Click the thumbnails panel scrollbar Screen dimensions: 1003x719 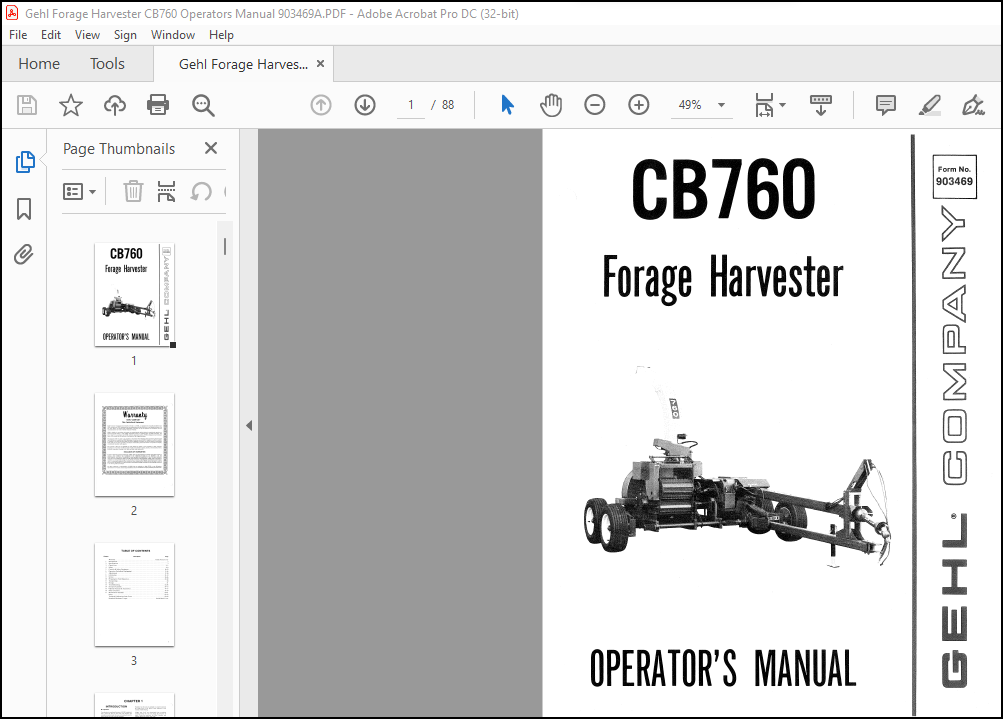pos(225,246)
